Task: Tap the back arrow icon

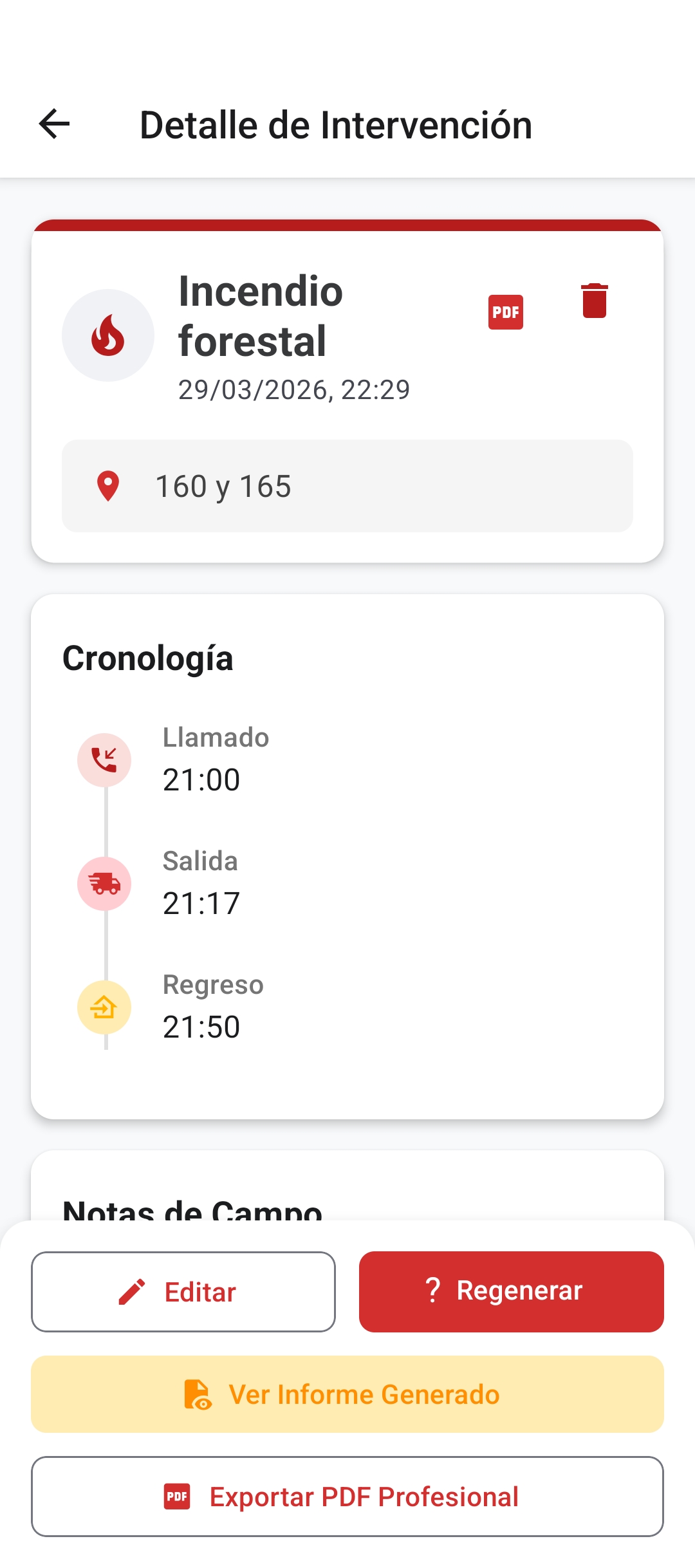Action: [x=54, y=124]
